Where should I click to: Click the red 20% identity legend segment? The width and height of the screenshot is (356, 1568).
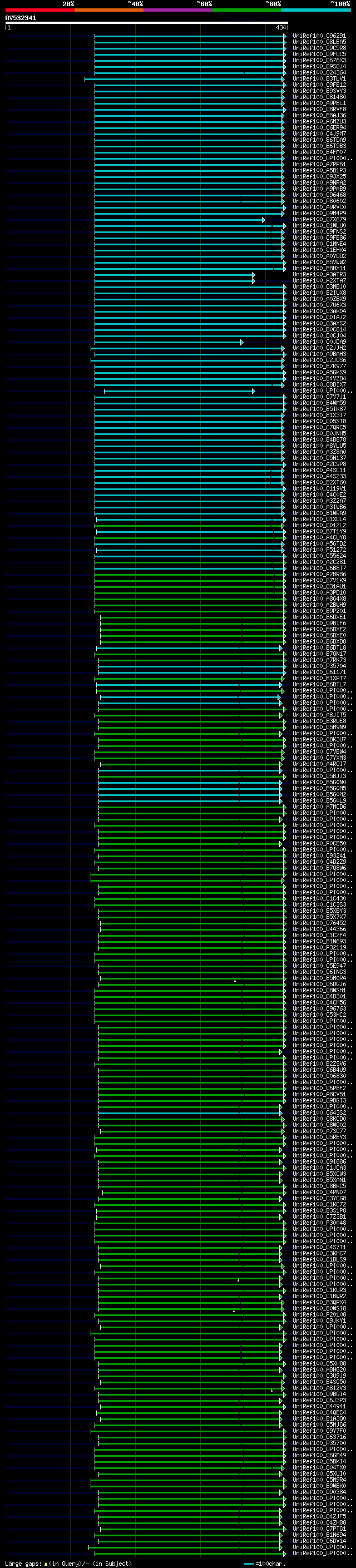[39, 10]
